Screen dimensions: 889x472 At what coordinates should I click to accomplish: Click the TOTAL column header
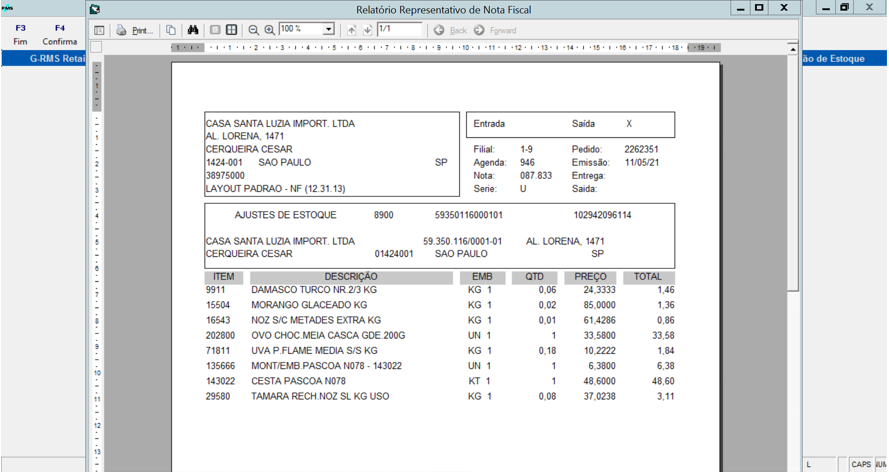click(x=647, y=277)
